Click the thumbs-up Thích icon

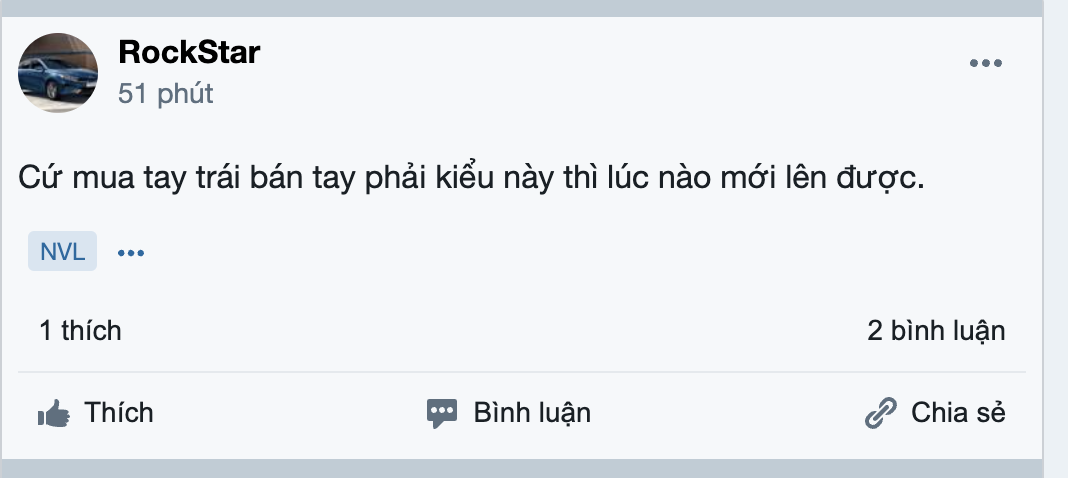[52, 412]
